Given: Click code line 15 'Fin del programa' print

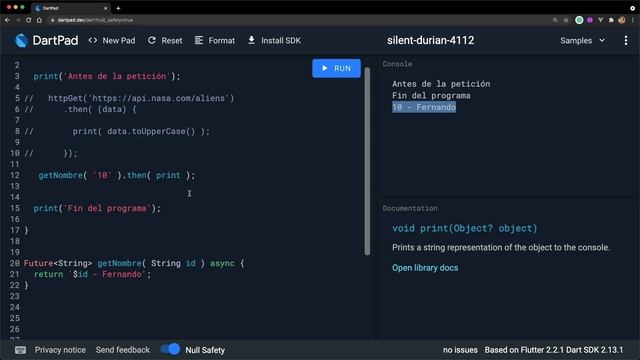Looking at the screenshot, I should point(97,208).
